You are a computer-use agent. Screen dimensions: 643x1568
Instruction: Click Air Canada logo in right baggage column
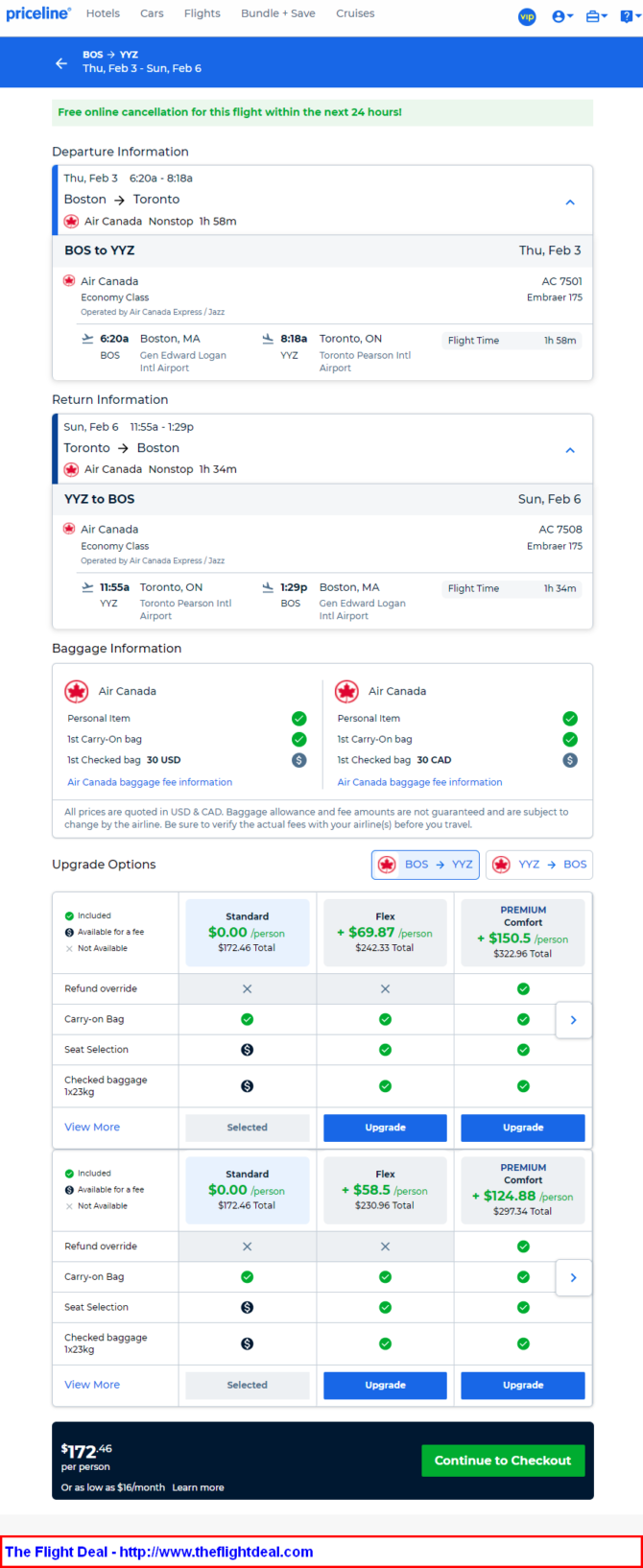pyautogui.click(x=346, y=691)
